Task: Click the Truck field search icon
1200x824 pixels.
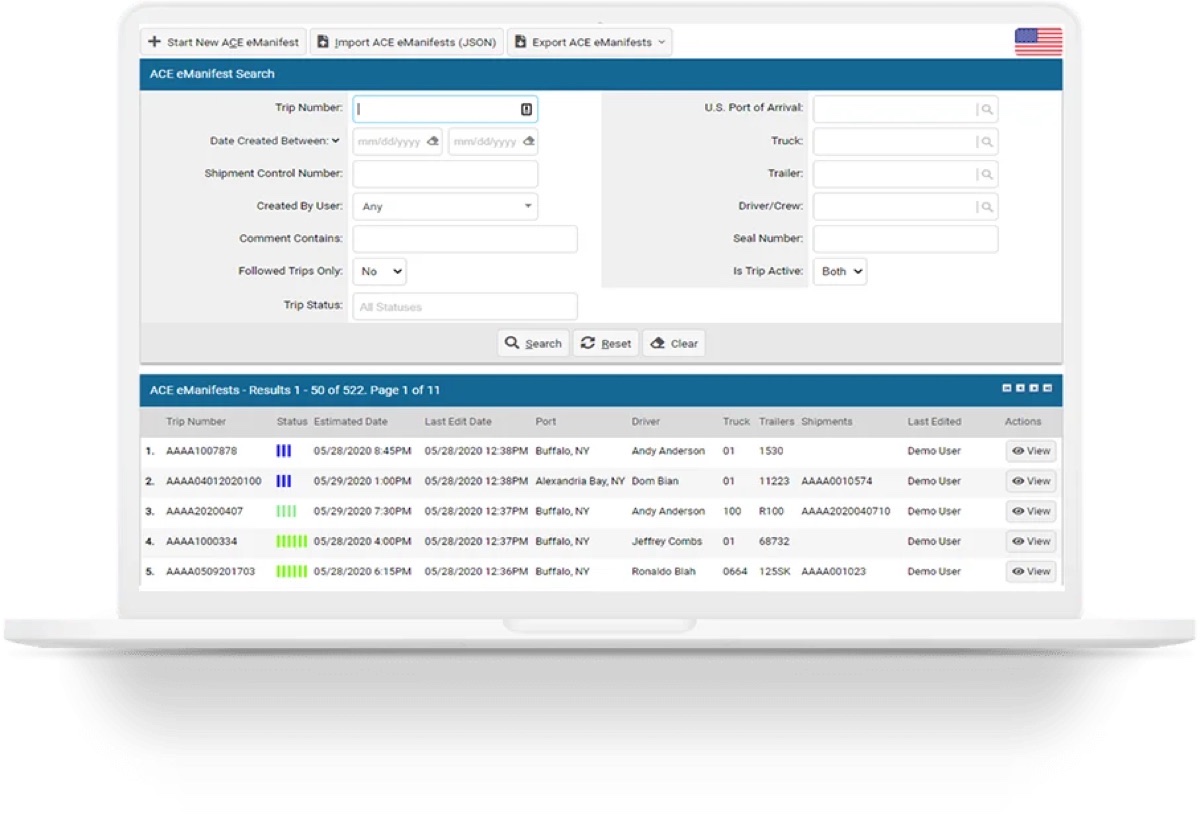Action: click(x=986, y=142)
